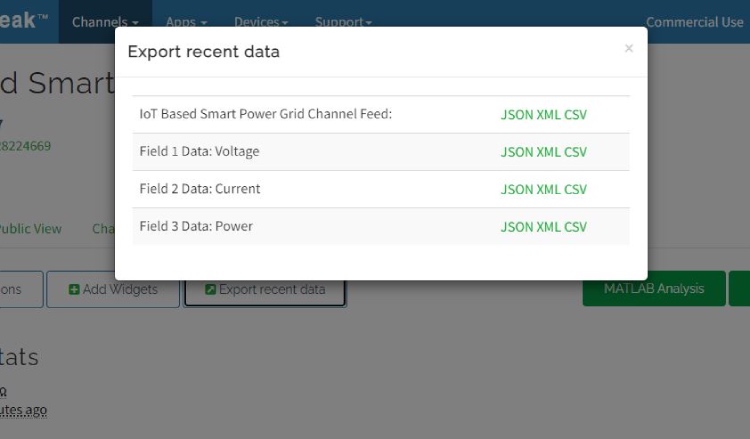Click the Add Widgets button
Viewport: 750px width, 439px height.
coord(113,289)
